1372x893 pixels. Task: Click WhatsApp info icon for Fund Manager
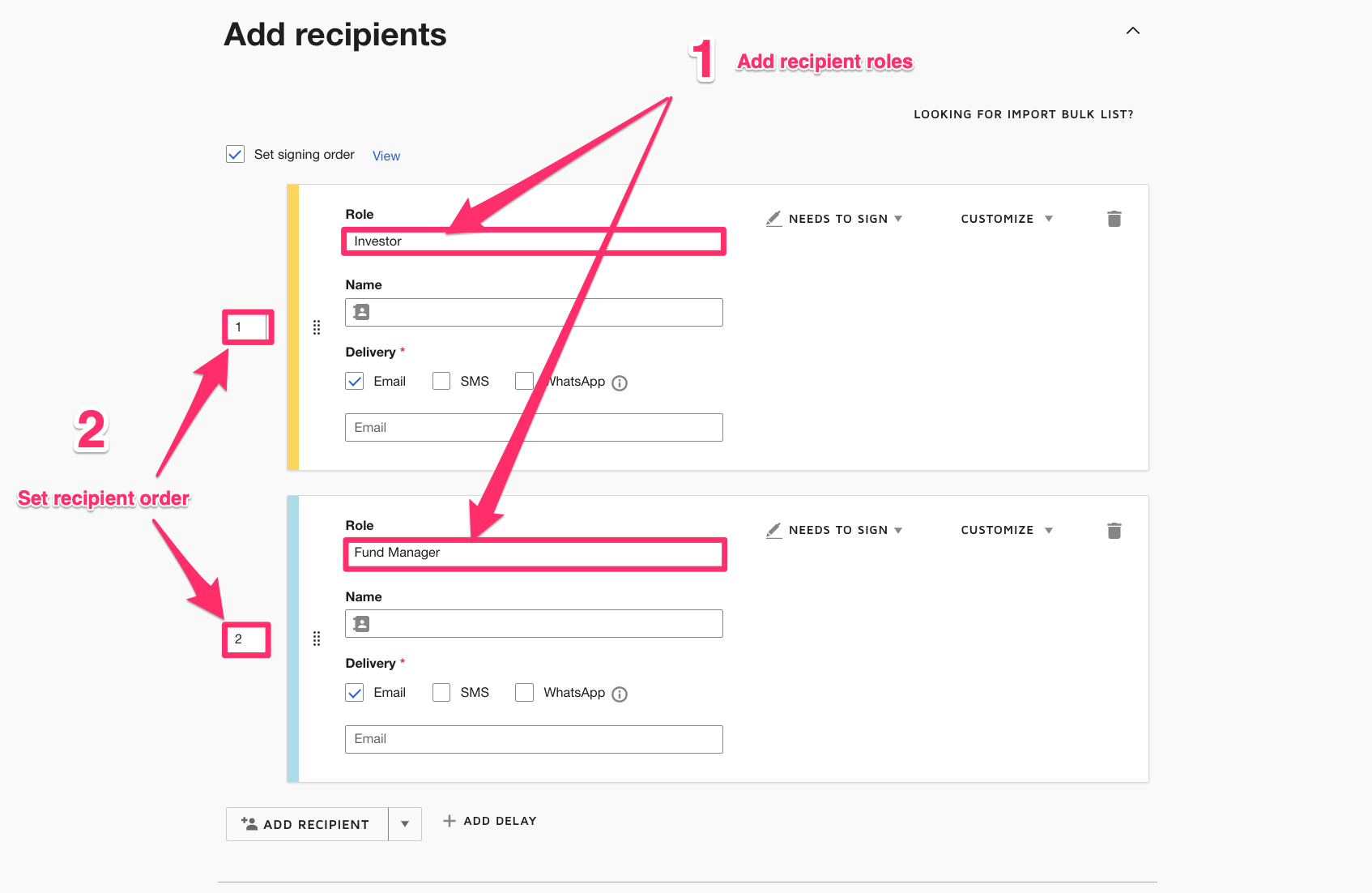620,694
